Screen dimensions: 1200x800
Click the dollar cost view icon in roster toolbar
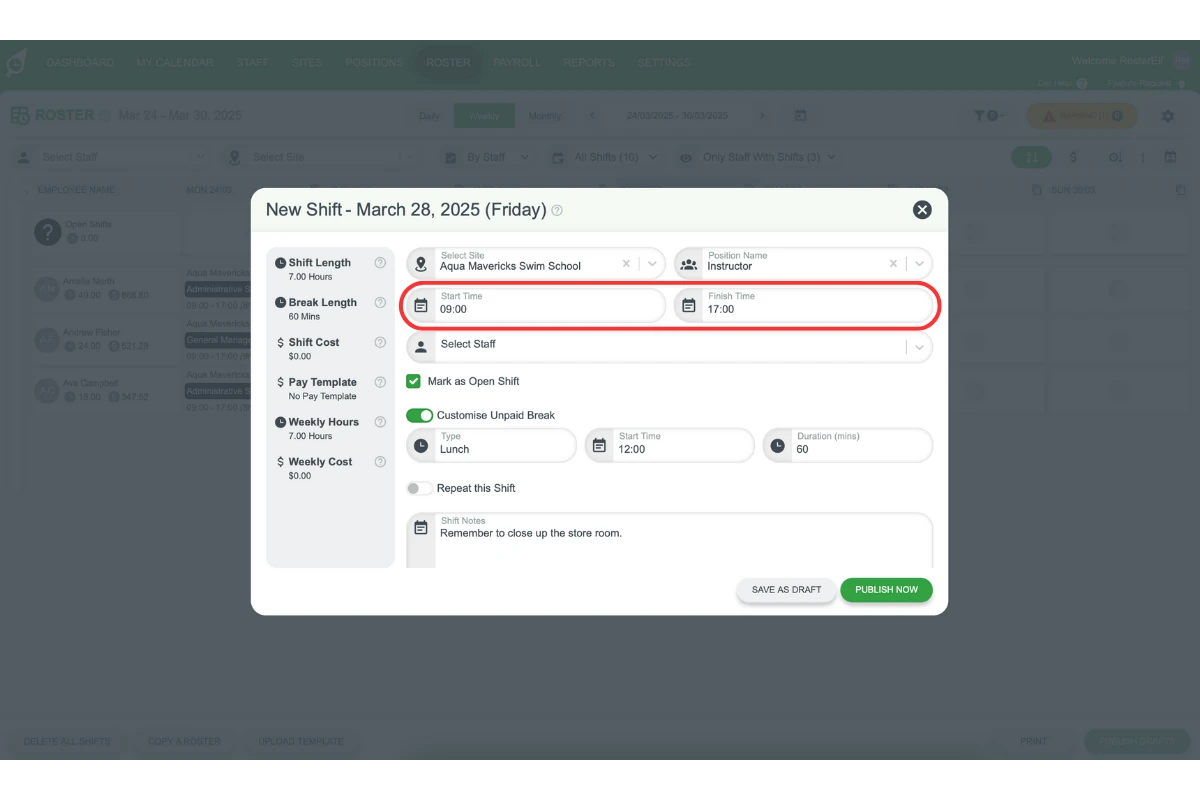(1073, 157)
